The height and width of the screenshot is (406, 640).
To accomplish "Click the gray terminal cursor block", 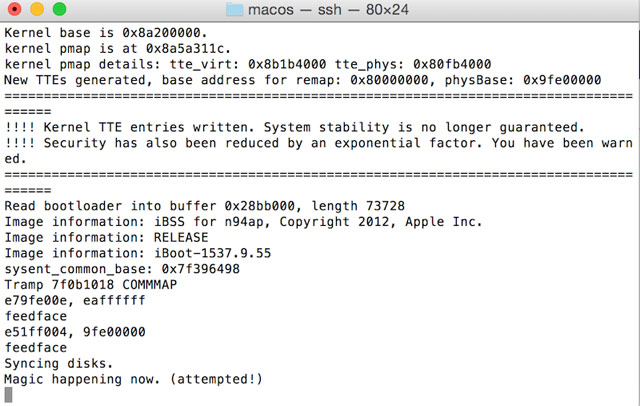I will 10,396.
